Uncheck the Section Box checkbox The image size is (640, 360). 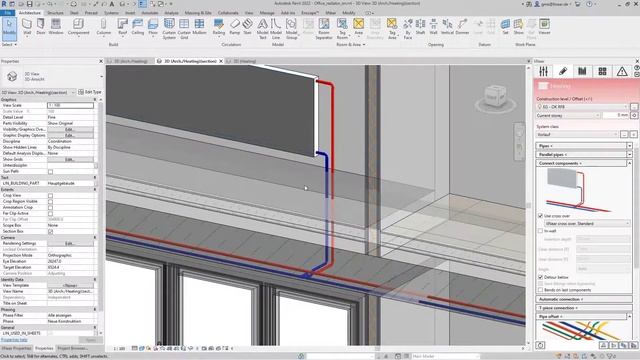[50, 231]
